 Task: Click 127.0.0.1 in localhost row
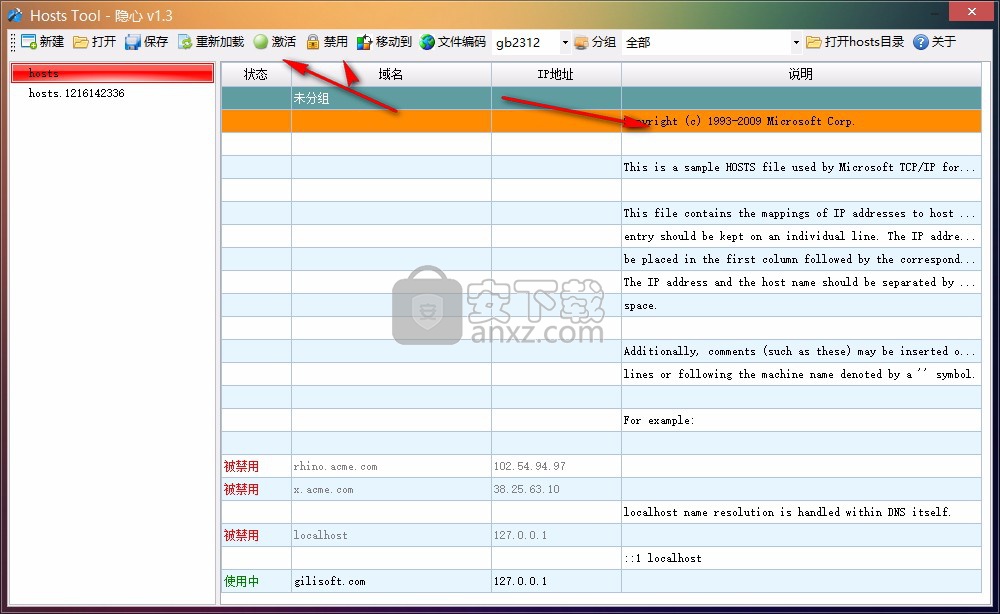coord(556,535)
